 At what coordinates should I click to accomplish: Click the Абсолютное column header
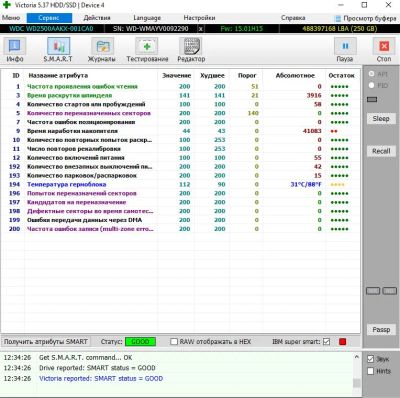coord(295,76)
